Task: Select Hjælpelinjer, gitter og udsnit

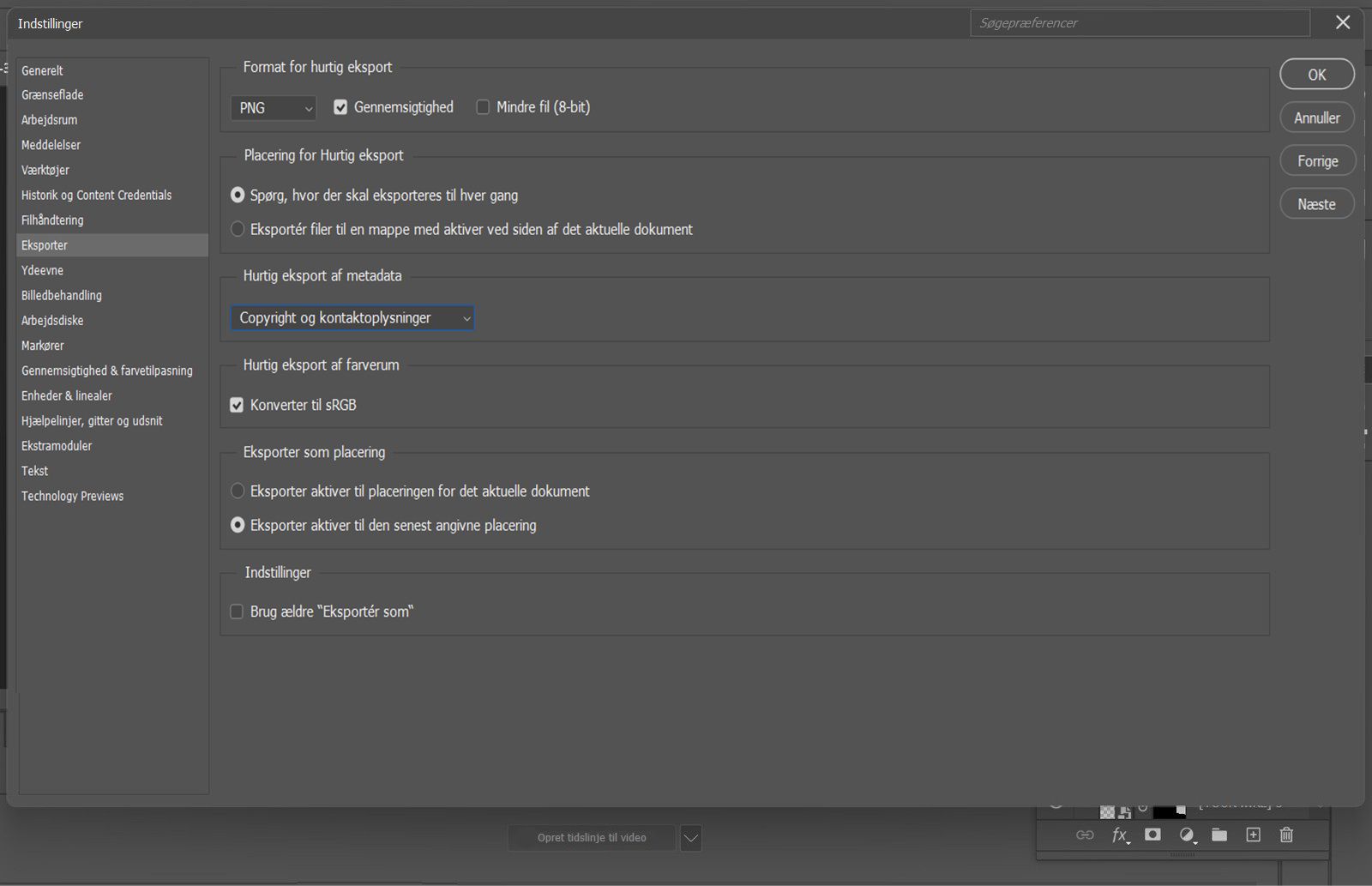Action: tap(112, 421)
